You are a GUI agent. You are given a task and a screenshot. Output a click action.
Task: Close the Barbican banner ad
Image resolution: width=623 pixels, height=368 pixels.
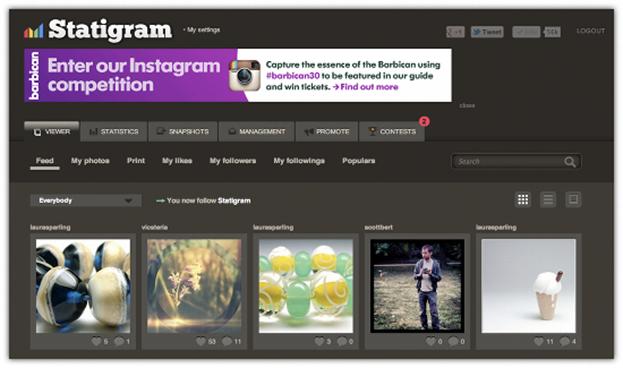(x=467, y=106)
